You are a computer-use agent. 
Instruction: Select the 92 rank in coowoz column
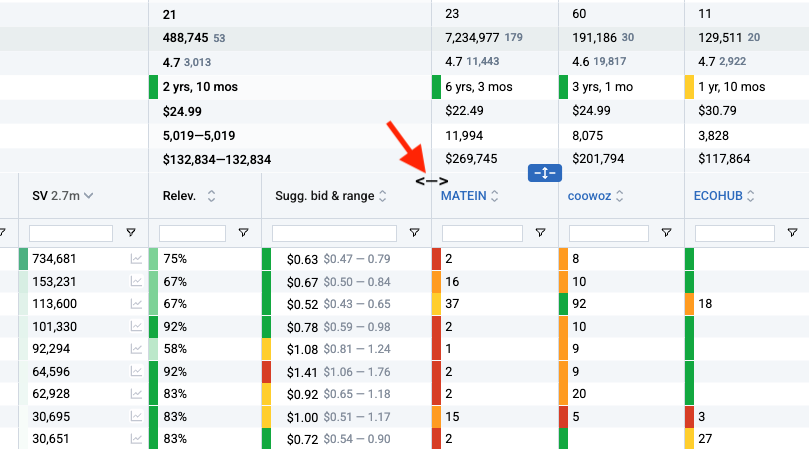coord(579,304)
